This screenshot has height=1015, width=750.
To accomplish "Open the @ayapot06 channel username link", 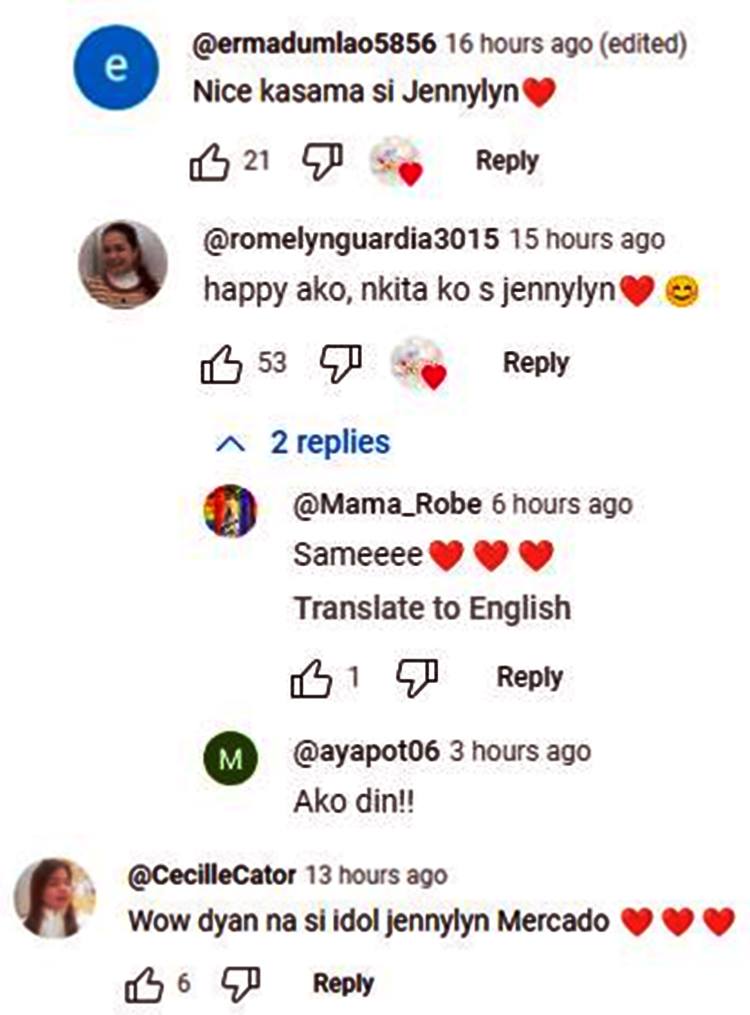I will coord(366,751).
